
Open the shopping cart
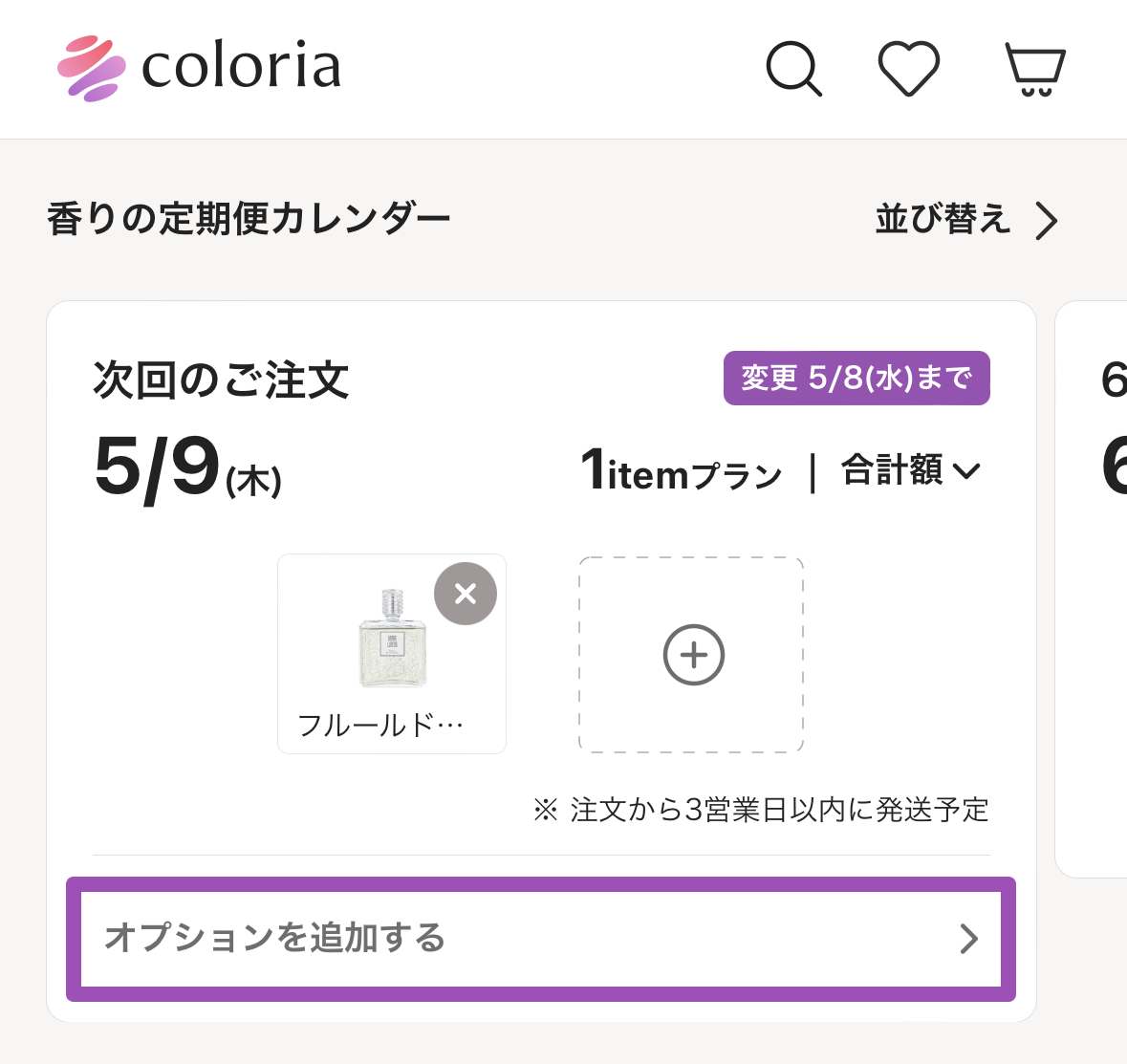pos(1034,69)
